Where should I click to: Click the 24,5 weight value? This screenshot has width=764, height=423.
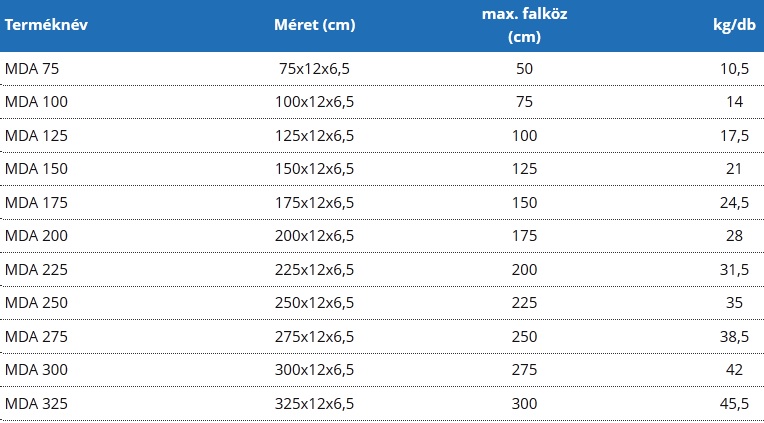pyautogui.click(x=734, y=202)
